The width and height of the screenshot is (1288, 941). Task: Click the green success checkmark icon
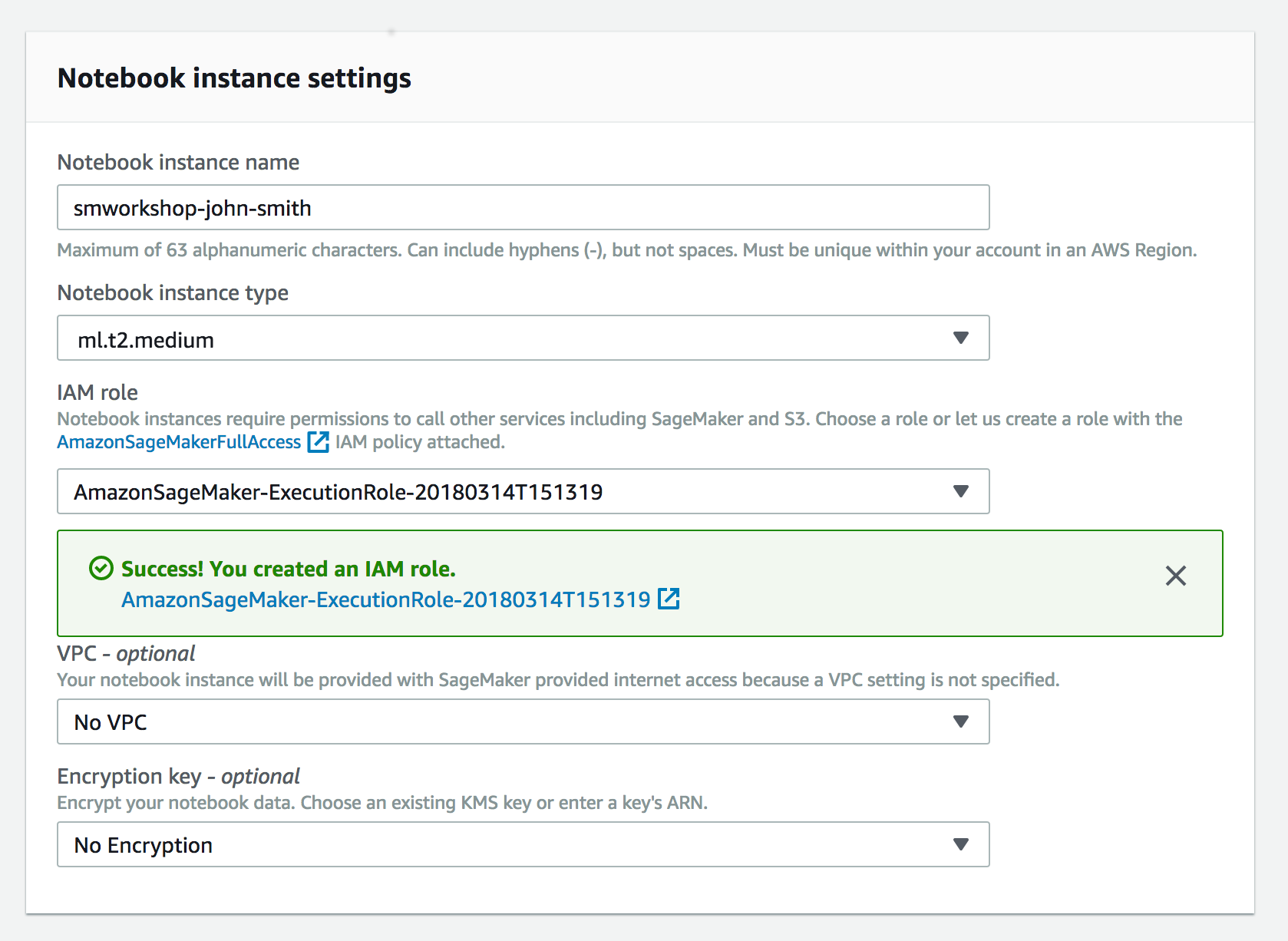point(101,568)
